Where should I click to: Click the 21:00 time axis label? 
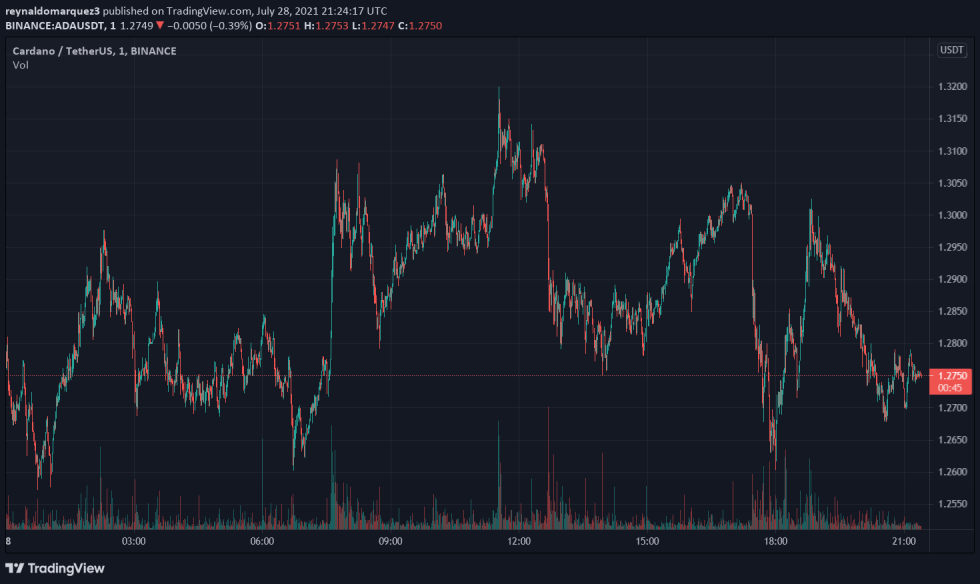[904, 541]
